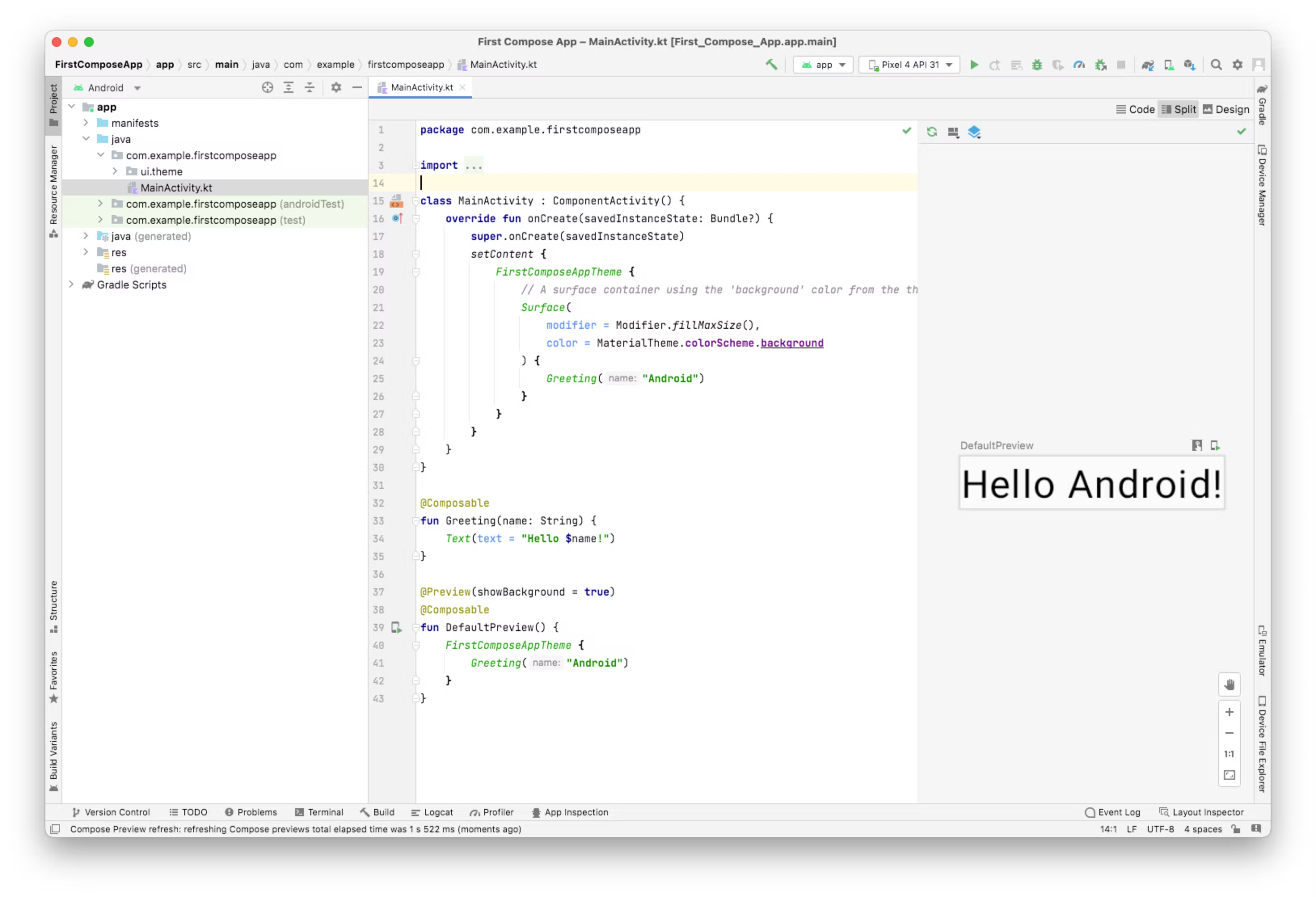
Task: Click the Make Project hammer icon
Action: pyautogui.click(x=771, y=65)
